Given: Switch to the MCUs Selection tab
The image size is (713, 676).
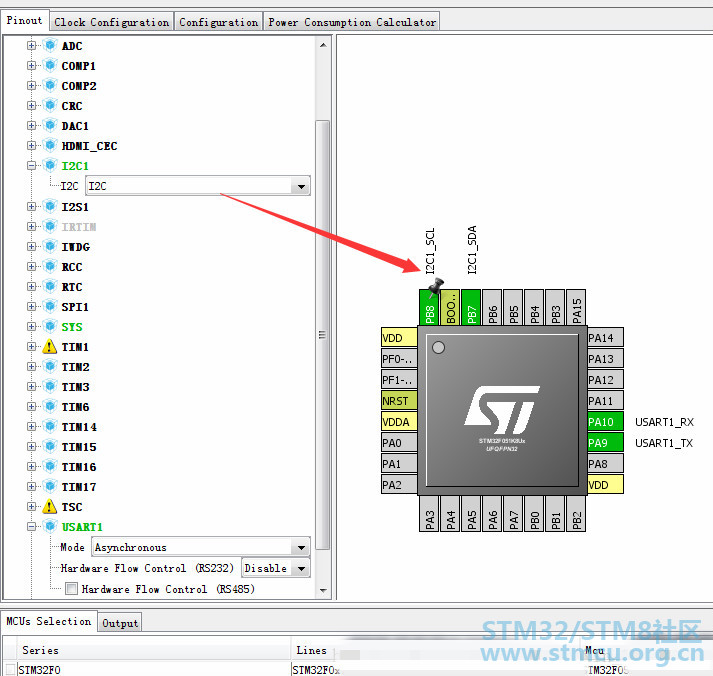Looking at the screenshot, I should (49, 621).
